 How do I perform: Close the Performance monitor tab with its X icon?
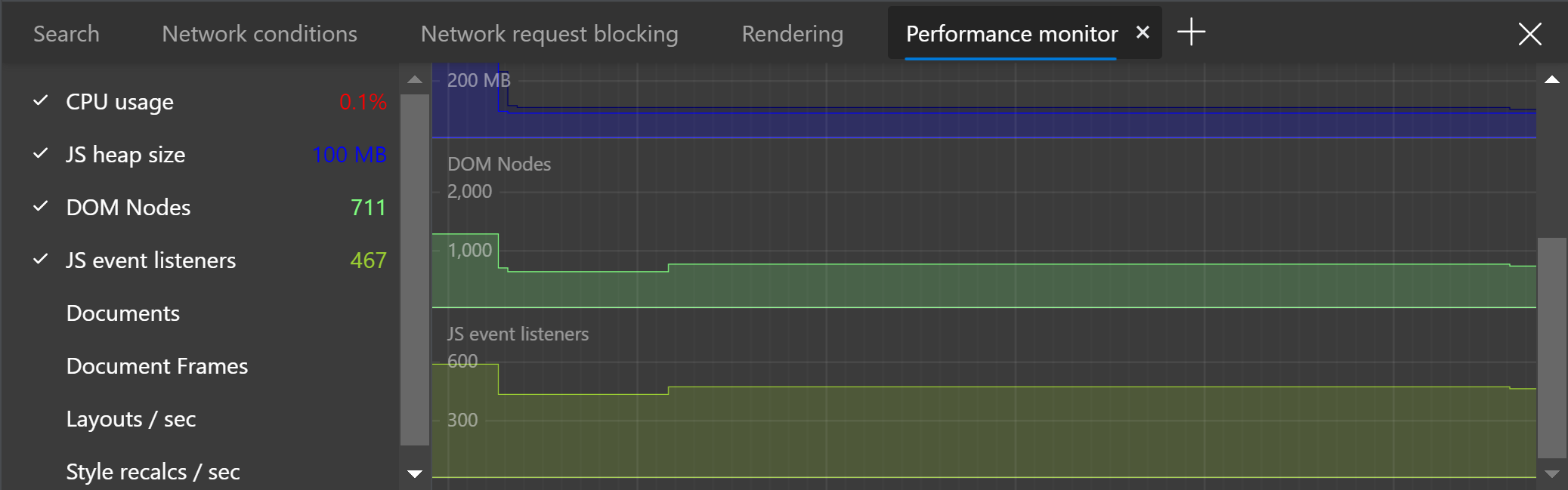[x=1143, y=32]
